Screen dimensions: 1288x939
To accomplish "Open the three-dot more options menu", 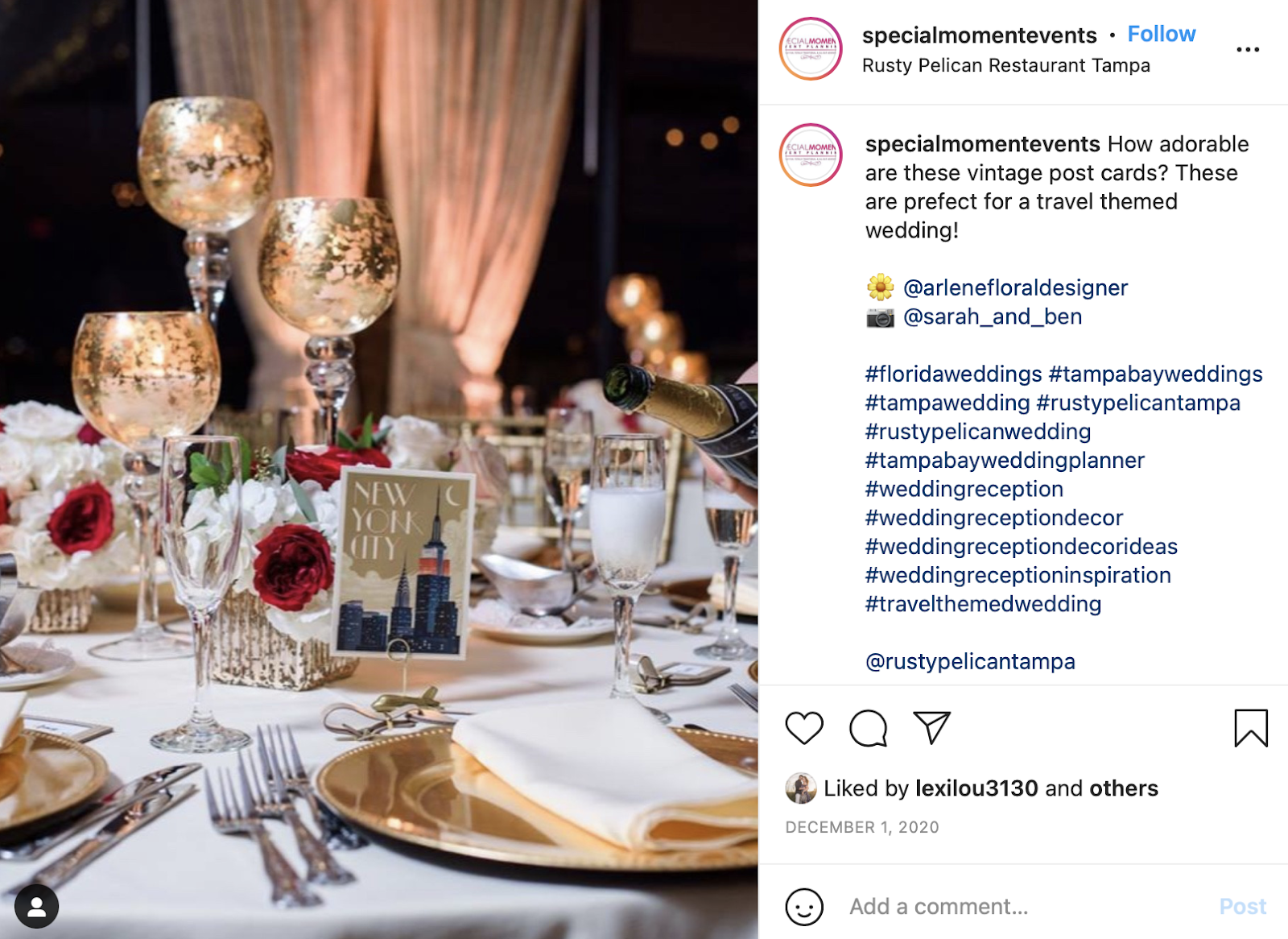I will pos(1248,49).
